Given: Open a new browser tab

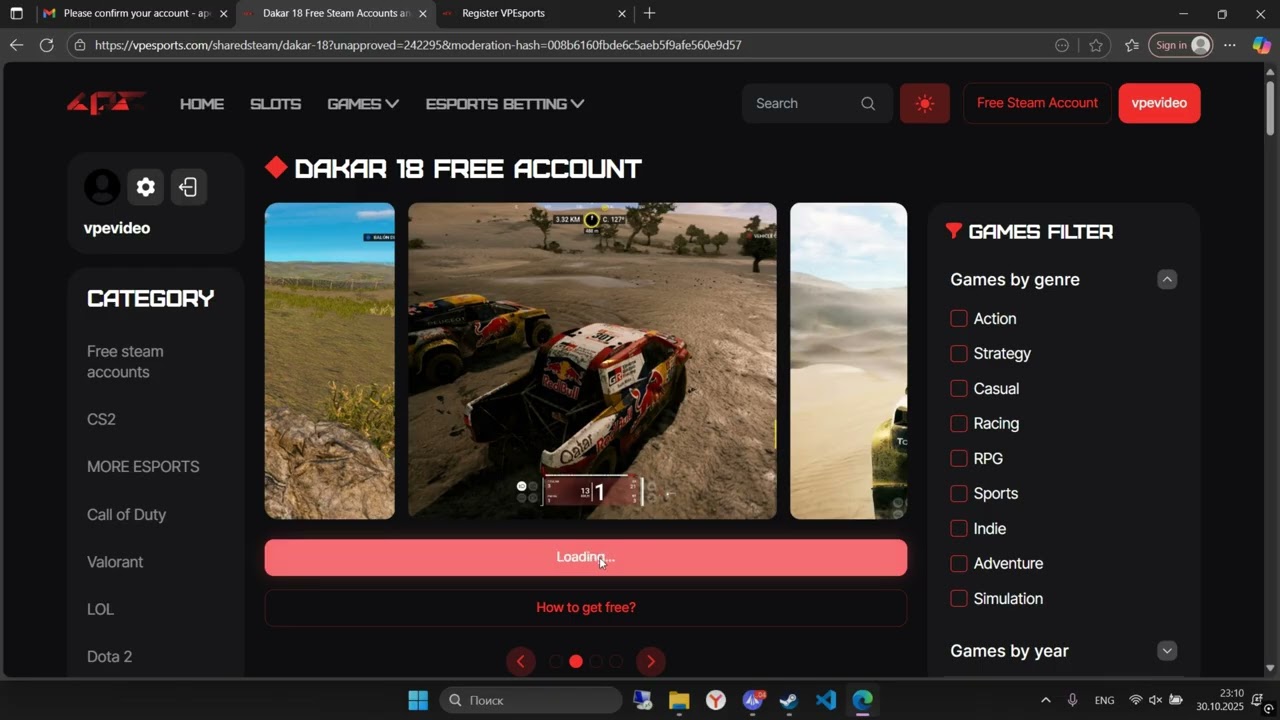Looking at the screenshot, I should pos(650,13).
